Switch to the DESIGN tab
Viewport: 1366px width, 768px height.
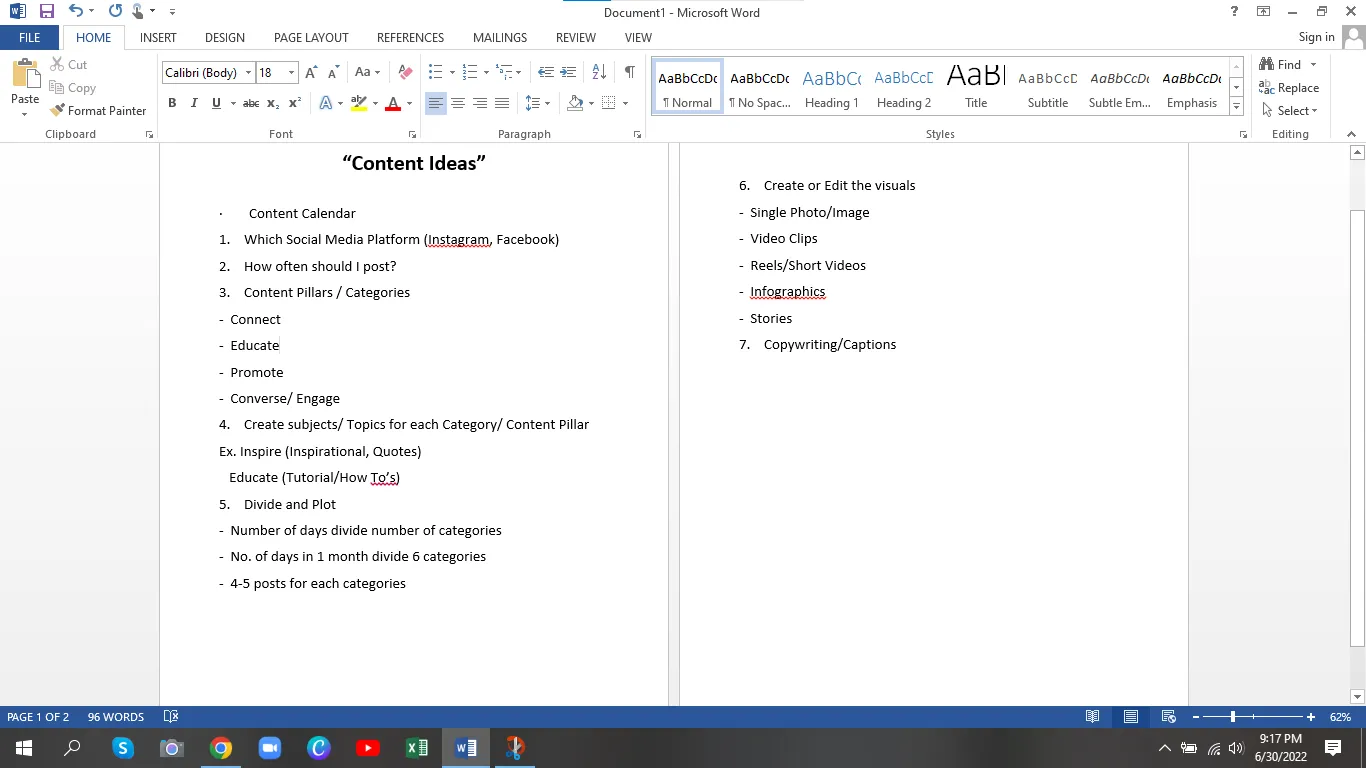pyautogui.click(x=225, y=37)
